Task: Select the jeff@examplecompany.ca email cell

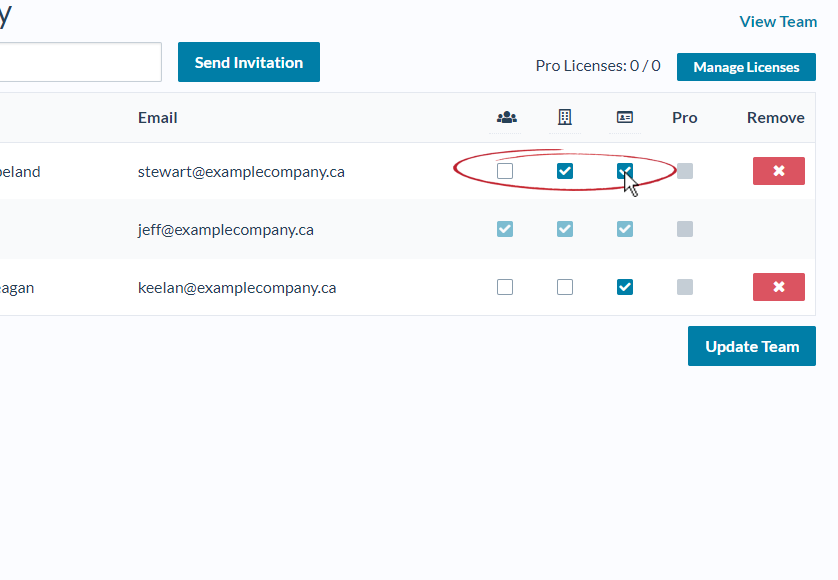Action: pos(226,230)
